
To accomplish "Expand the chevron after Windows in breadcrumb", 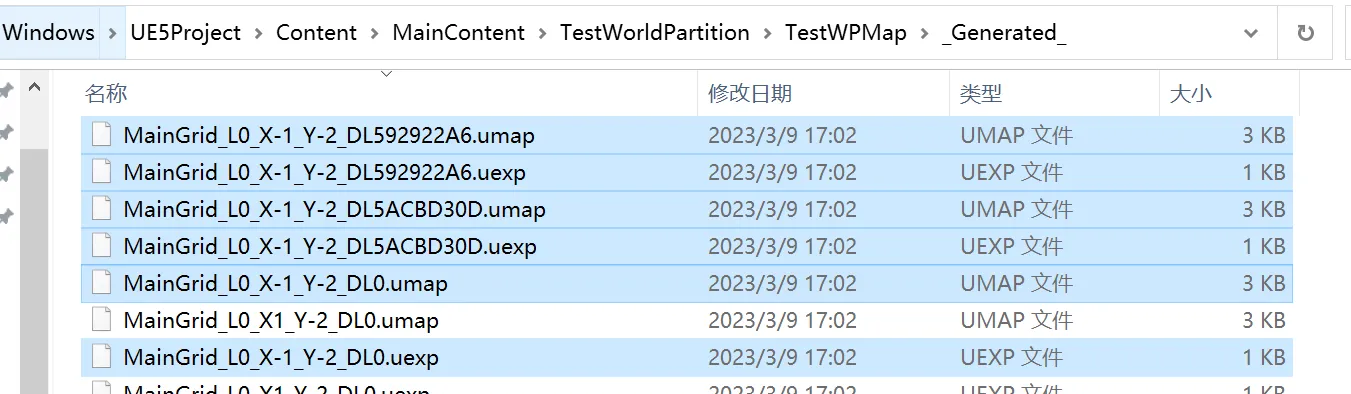I will tap(112, 33).
